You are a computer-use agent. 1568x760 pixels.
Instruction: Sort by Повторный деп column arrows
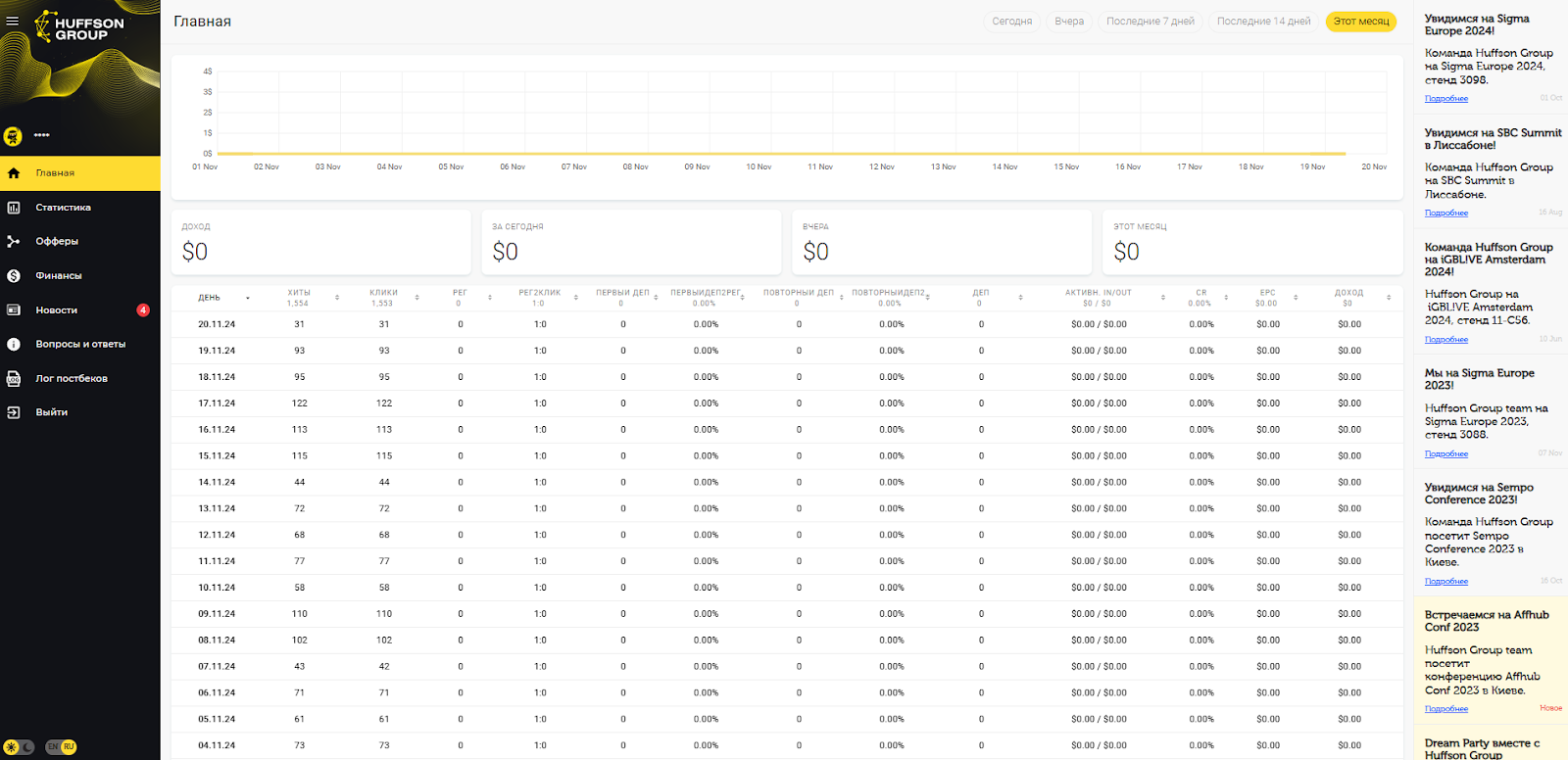pyautogui.click(x=841, y=298)
